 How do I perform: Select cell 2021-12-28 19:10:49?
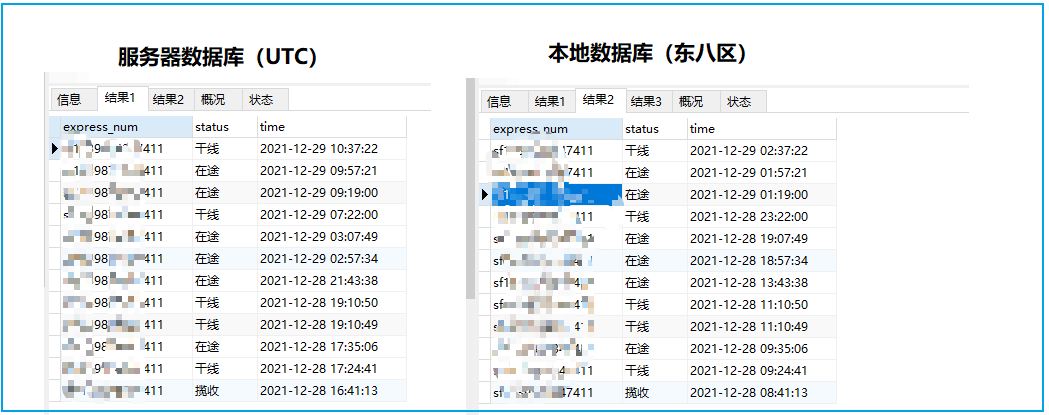(x=332, y=325)
